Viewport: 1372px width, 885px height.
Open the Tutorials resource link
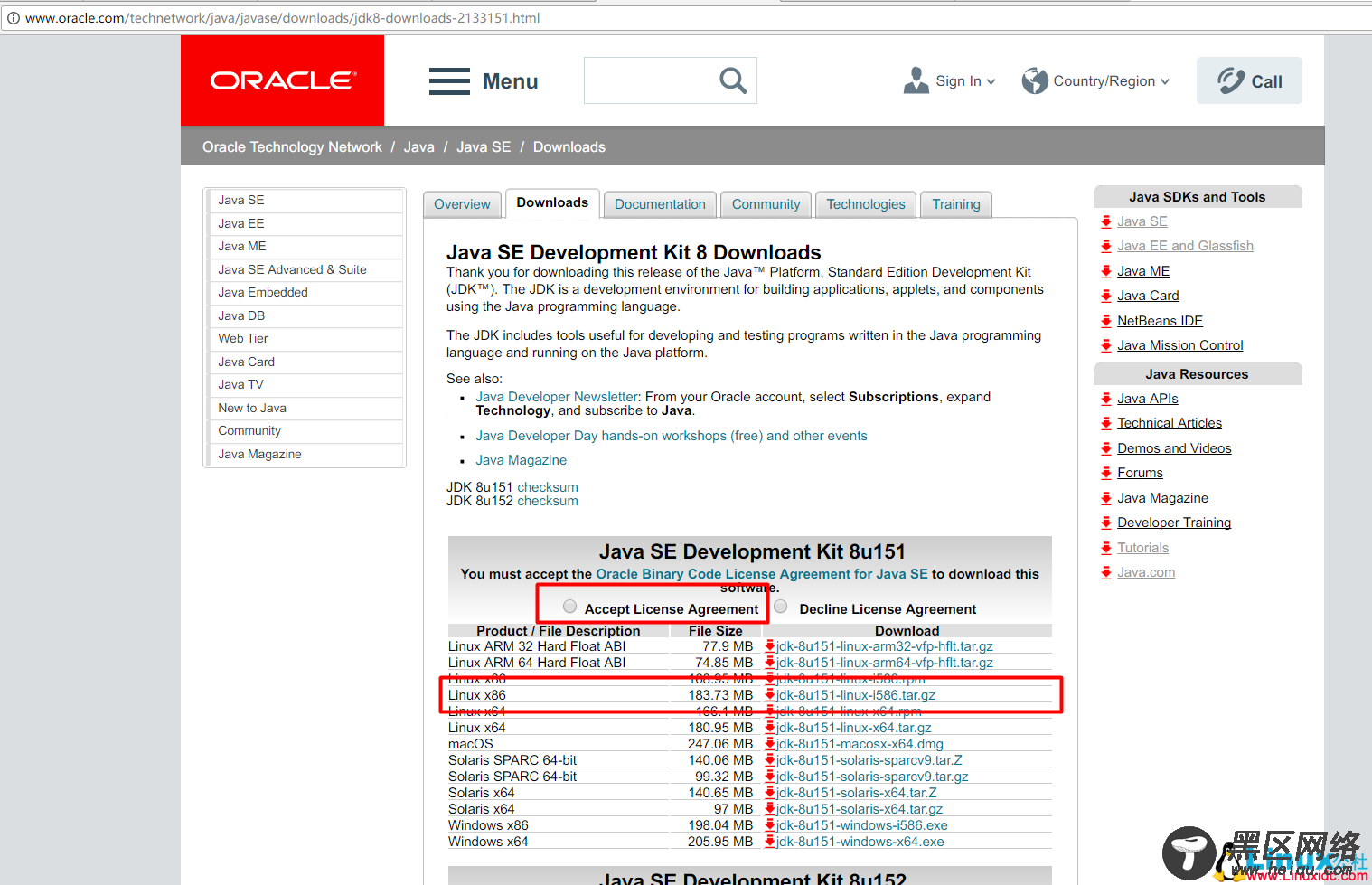pyautogui.click(x=1142, y=548)
